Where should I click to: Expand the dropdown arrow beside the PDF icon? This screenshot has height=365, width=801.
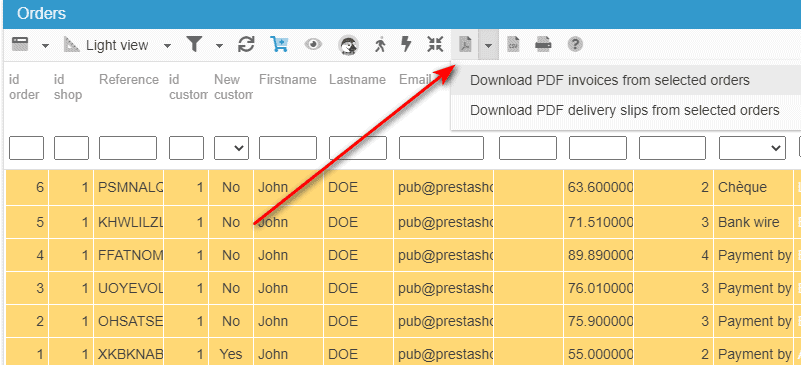point(488,45)
